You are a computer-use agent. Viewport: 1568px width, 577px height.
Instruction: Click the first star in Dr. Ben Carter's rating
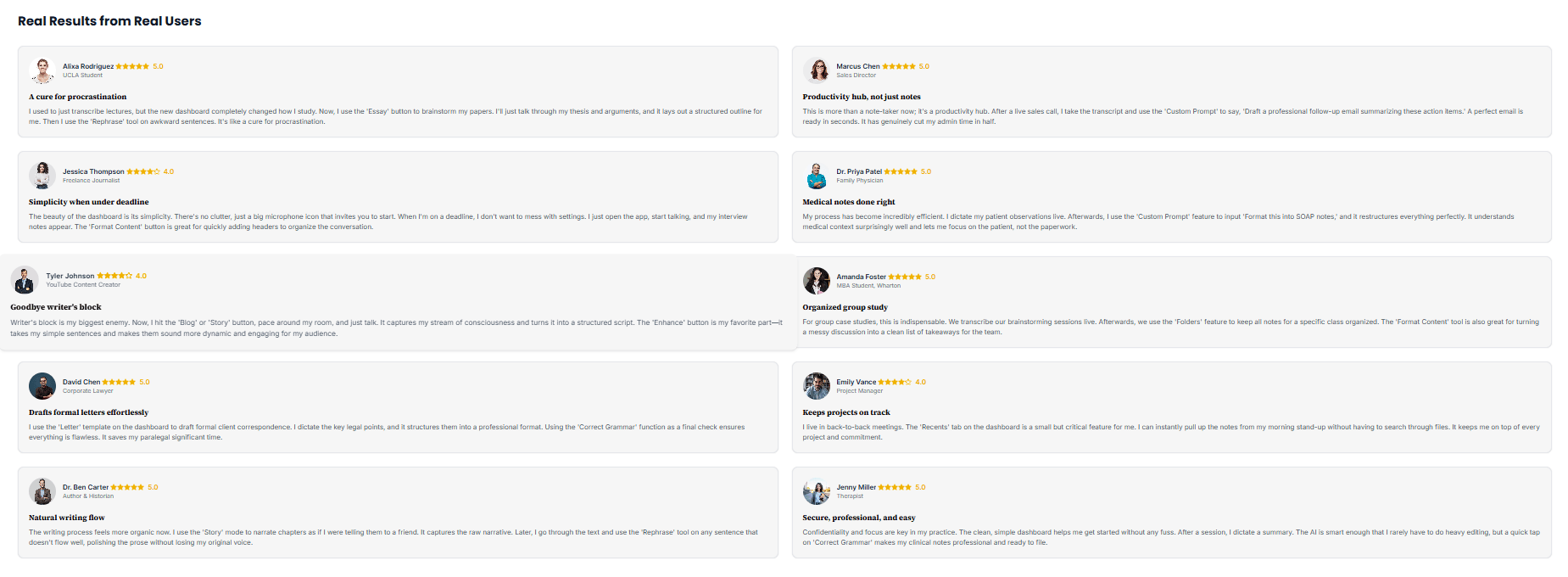[113, 487]
